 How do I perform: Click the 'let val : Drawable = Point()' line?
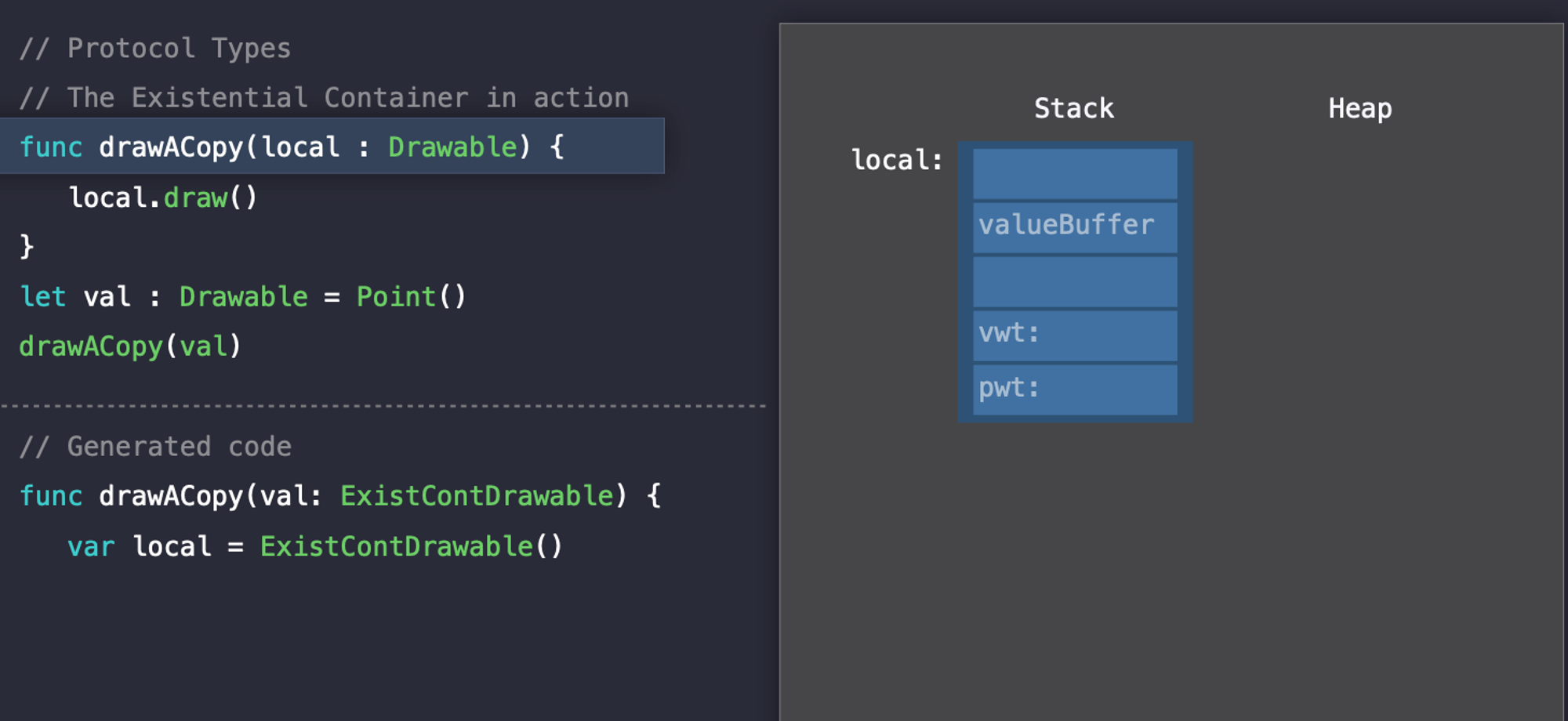point(243,297)
